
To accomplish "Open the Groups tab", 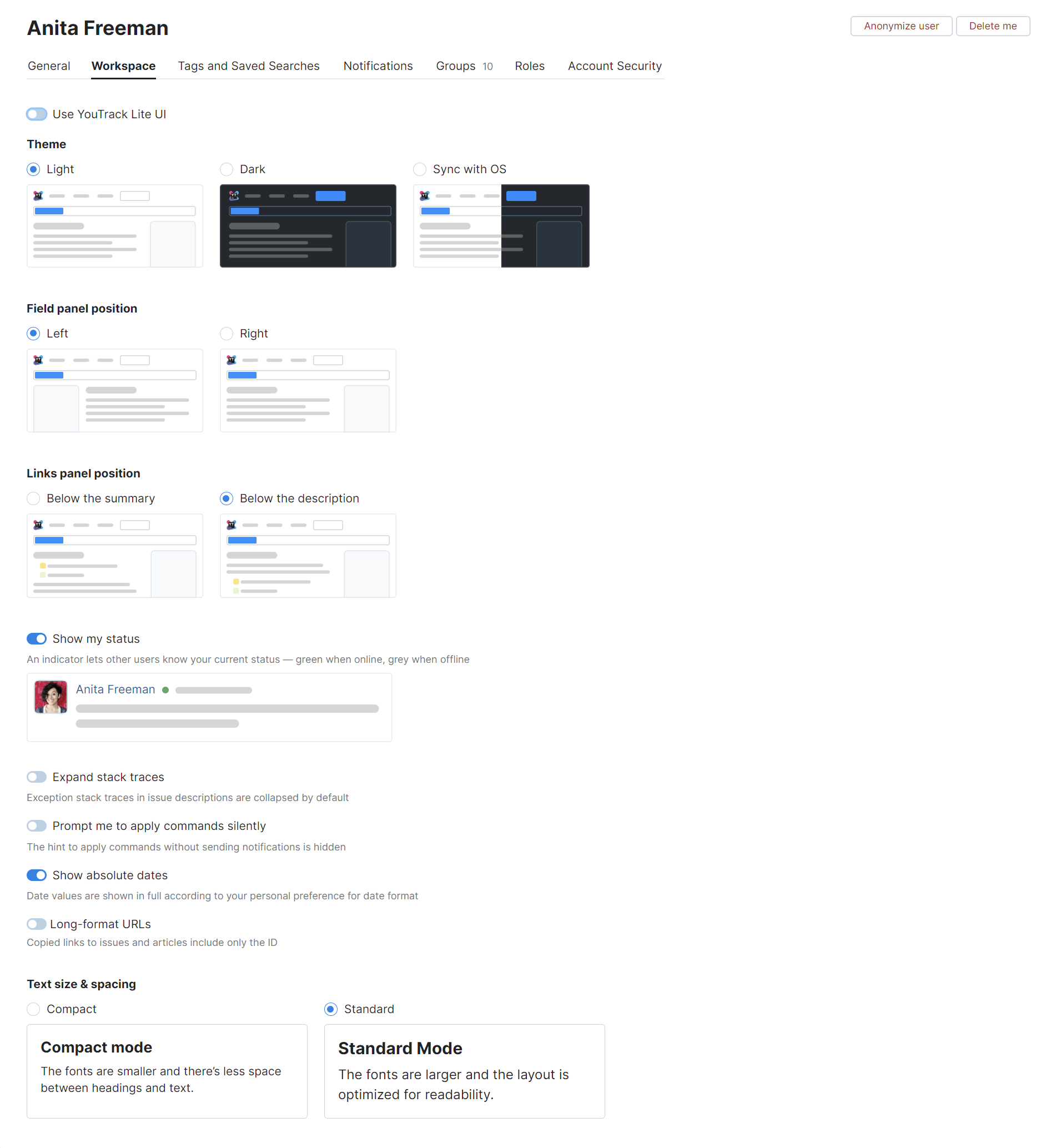I will pos(464,66).
